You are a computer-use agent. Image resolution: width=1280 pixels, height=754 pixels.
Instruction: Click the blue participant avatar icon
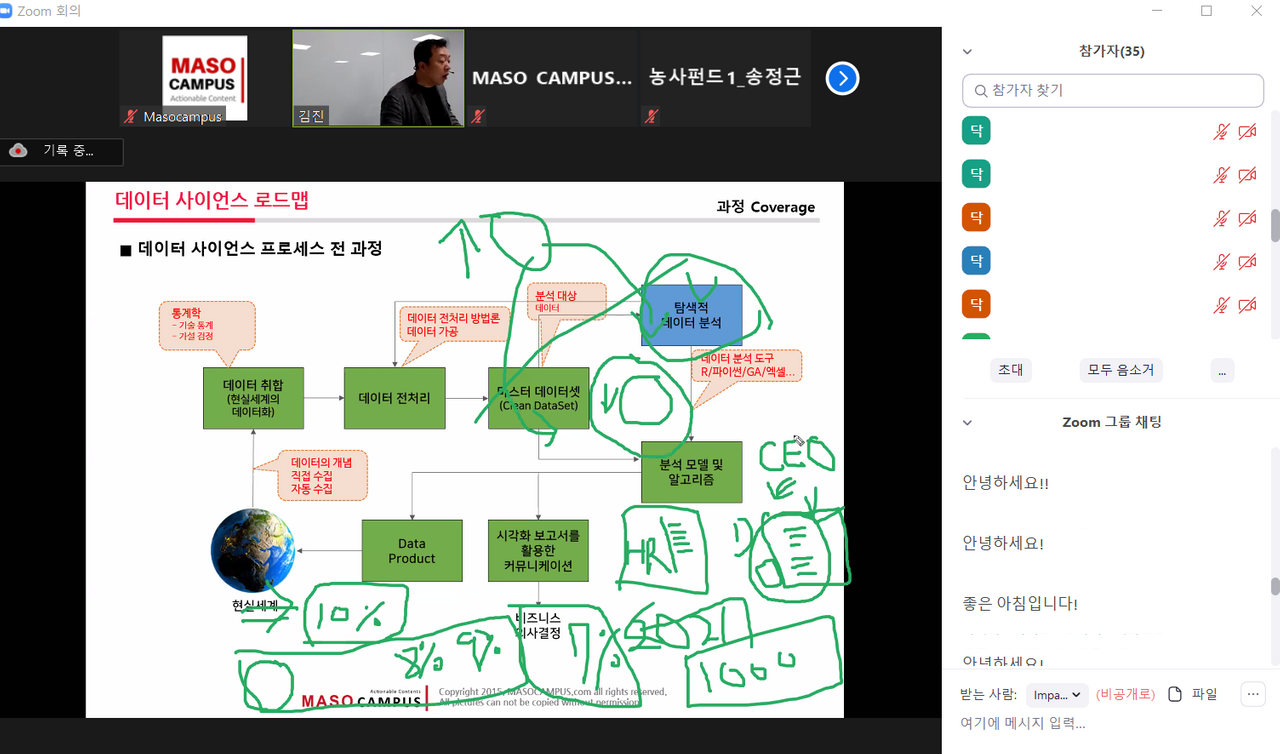coord(976,261)
